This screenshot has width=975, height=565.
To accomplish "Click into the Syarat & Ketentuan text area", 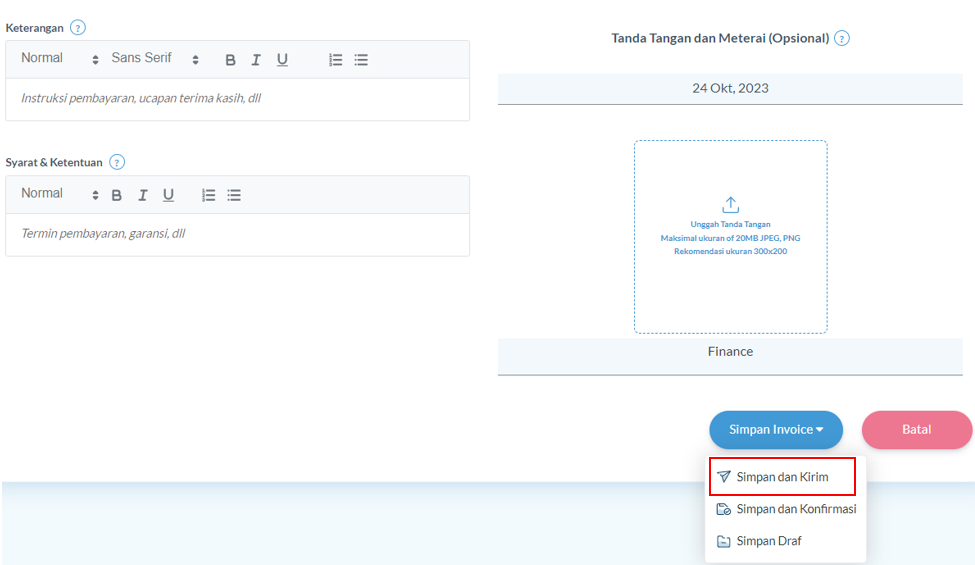I will coord(238,234).
